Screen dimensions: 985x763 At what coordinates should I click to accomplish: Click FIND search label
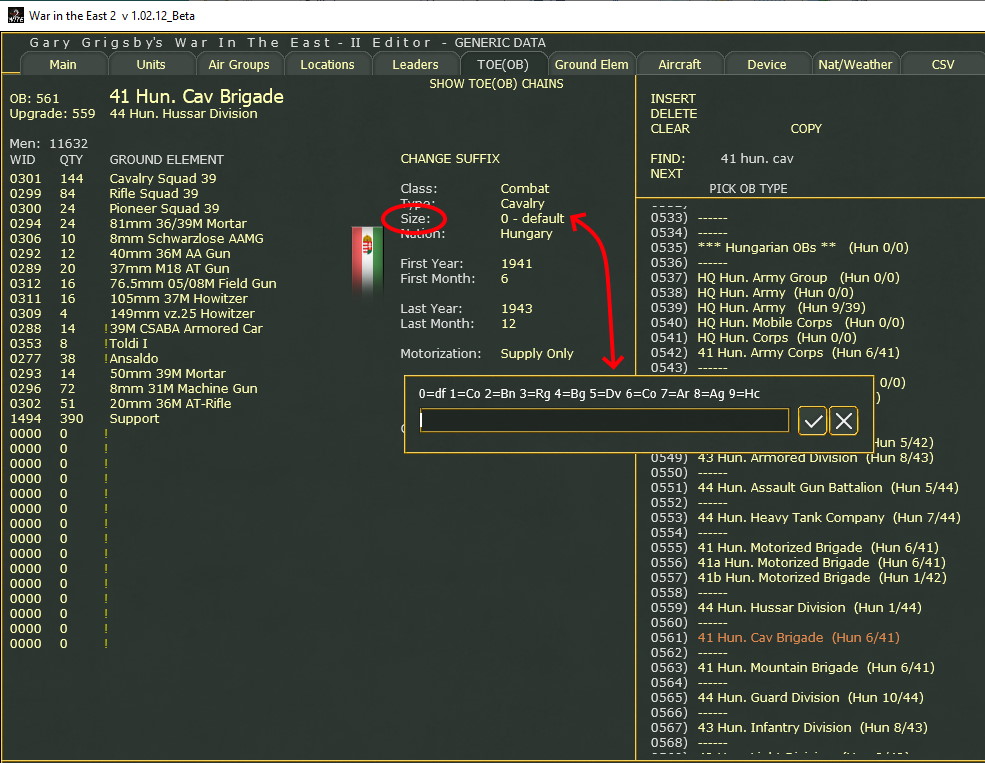pyautogui.click(x=668, y=159)
